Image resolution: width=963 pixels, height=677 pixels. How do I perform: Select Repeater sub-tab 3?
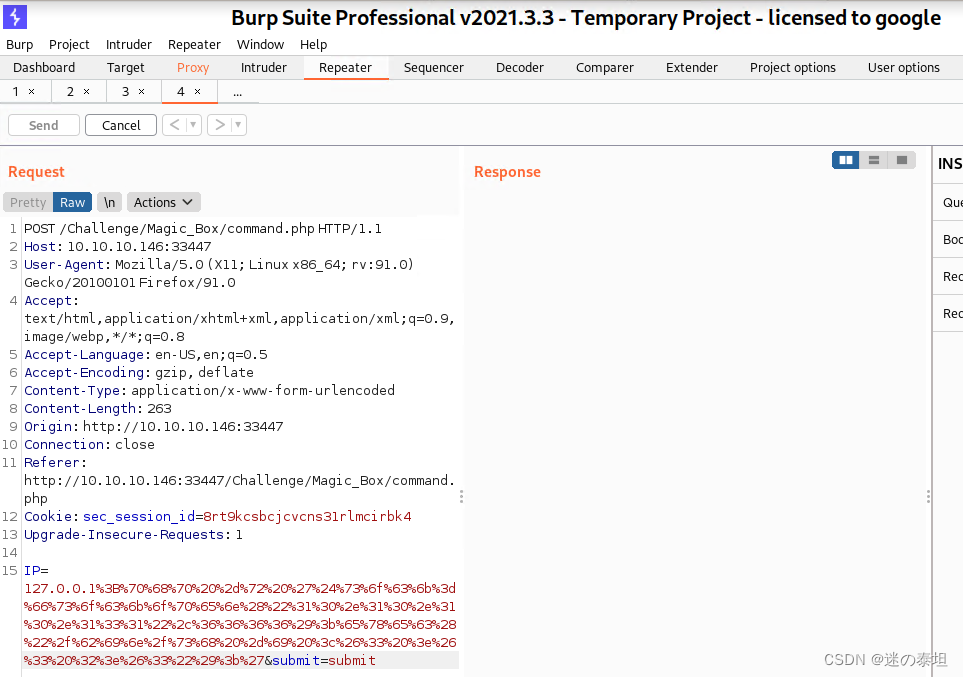(125, 92)
